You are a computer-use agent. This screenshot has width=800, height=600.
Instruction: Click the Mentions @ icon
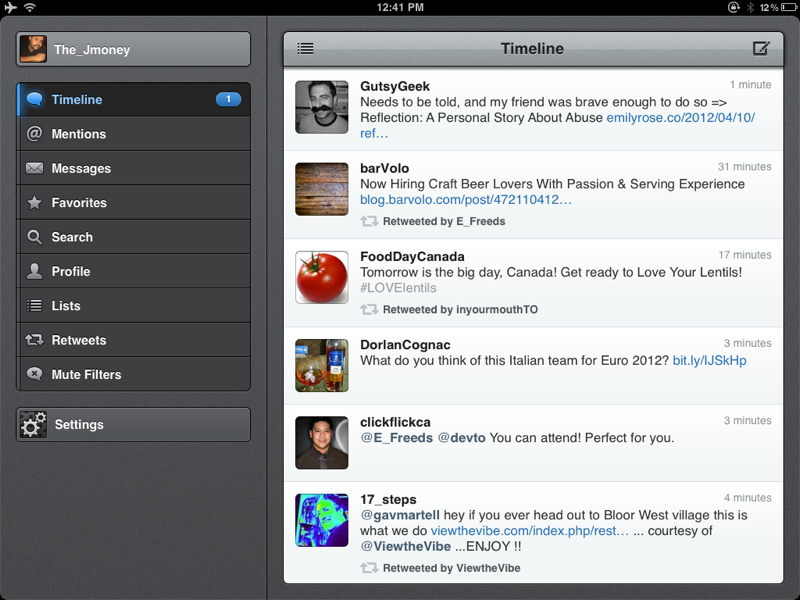pos(35,134)
